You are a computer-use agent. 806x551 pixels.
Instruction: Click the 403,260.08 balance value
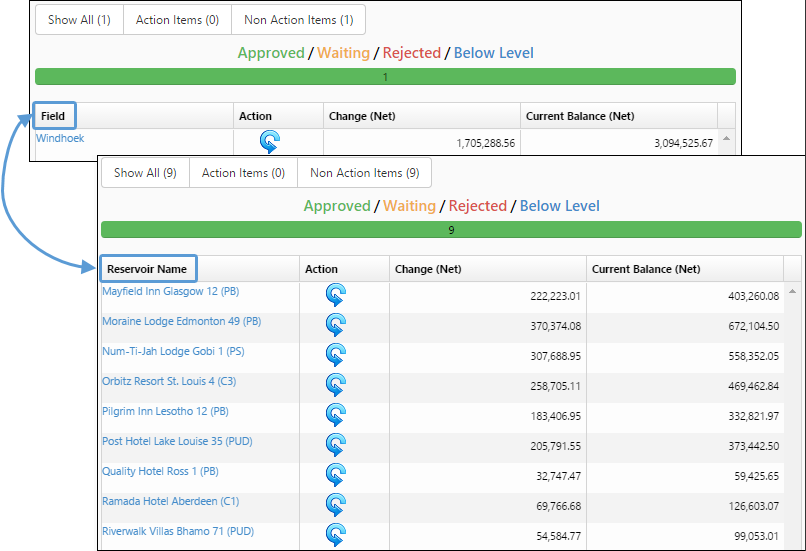click(754, 297)
